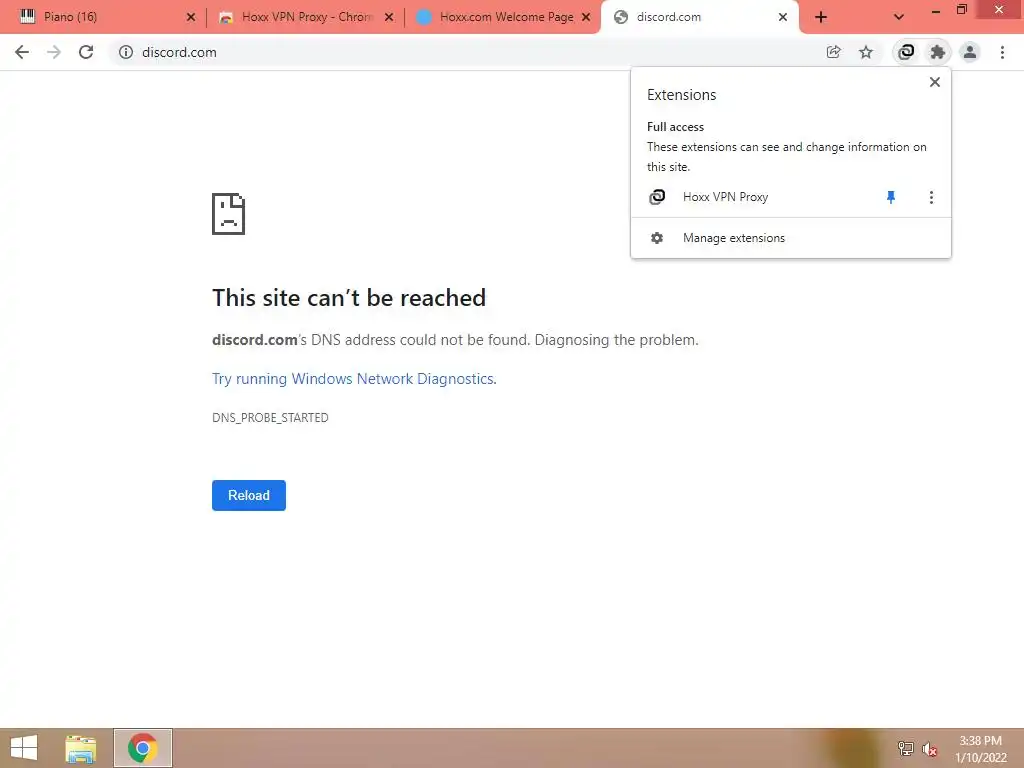1024x768 pixels.
Task: Click the Reload button on the error page
Action: pos(249,496)
